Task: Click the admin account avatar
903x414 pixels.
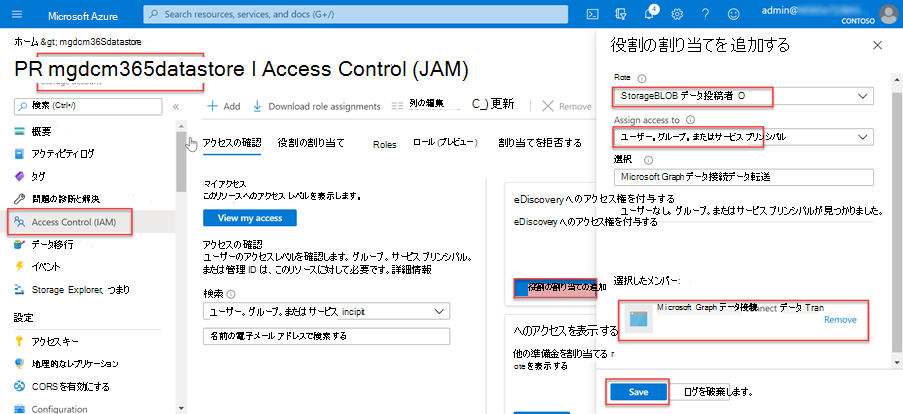Action: pyautogui.click(x=887, y=15)
